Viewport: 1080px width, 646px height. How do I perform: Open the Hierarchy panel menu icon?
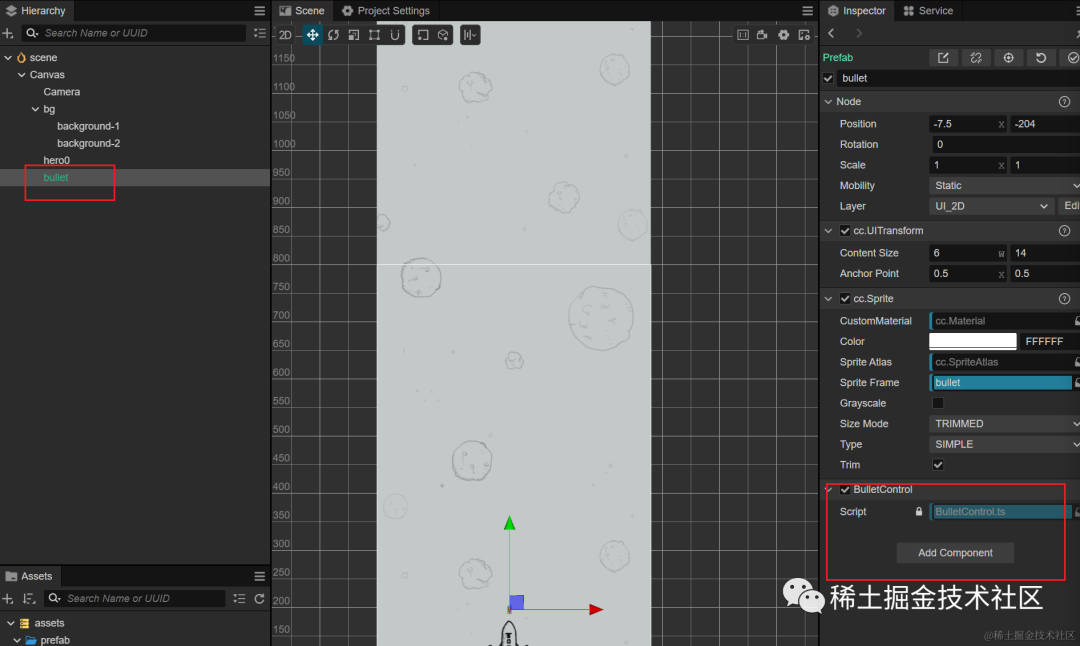coord(260,11)
